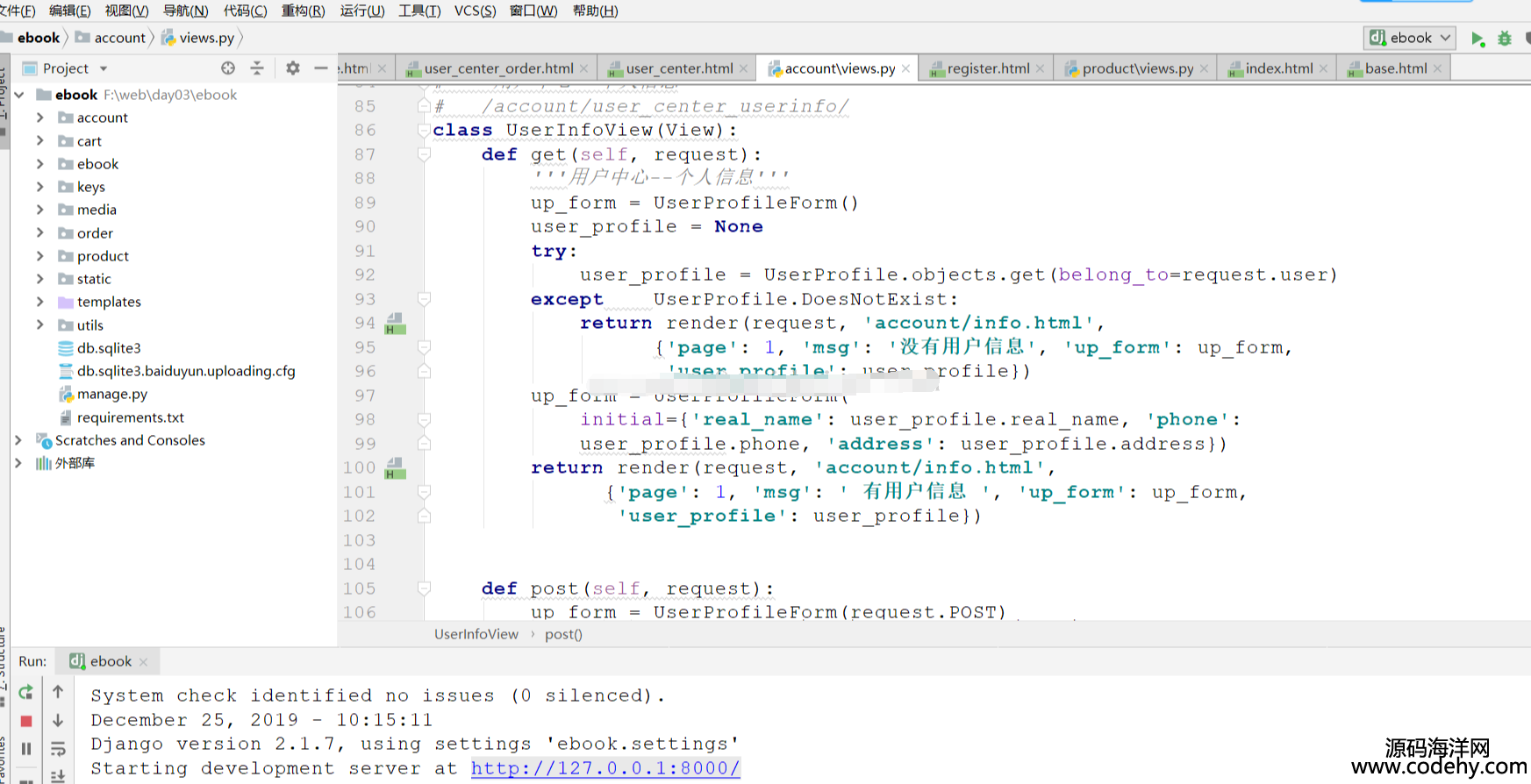Click the Project panel settings gear
The width and height of the screenshot is (1531, 784).
coord(293,68)
